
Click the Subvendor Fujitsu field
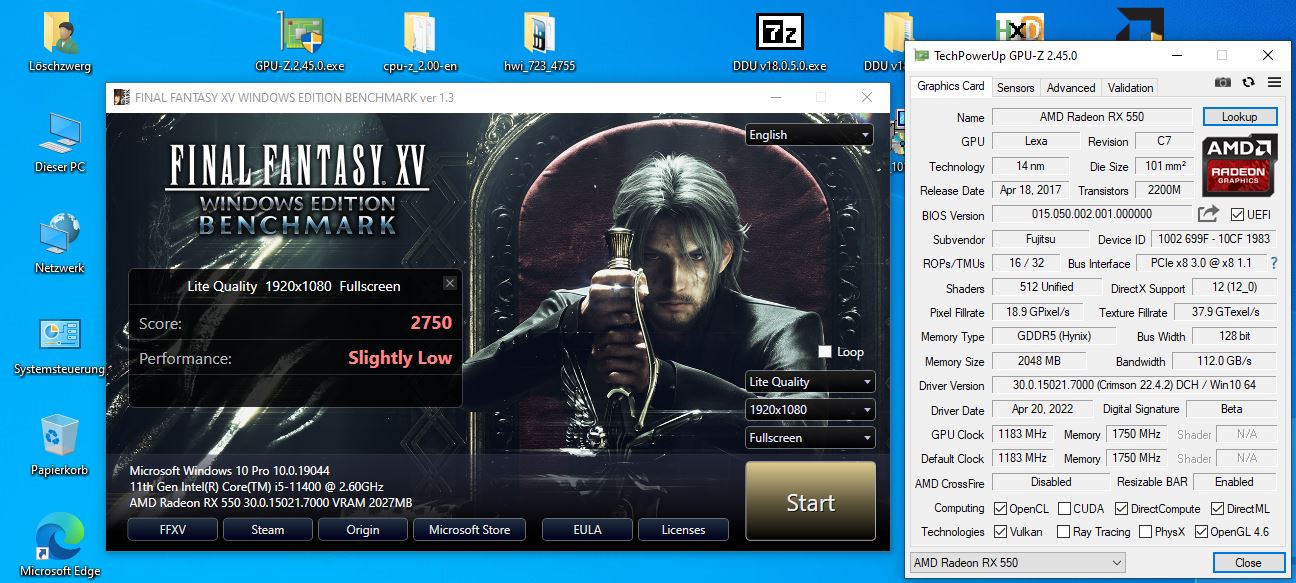[1040, 239]
